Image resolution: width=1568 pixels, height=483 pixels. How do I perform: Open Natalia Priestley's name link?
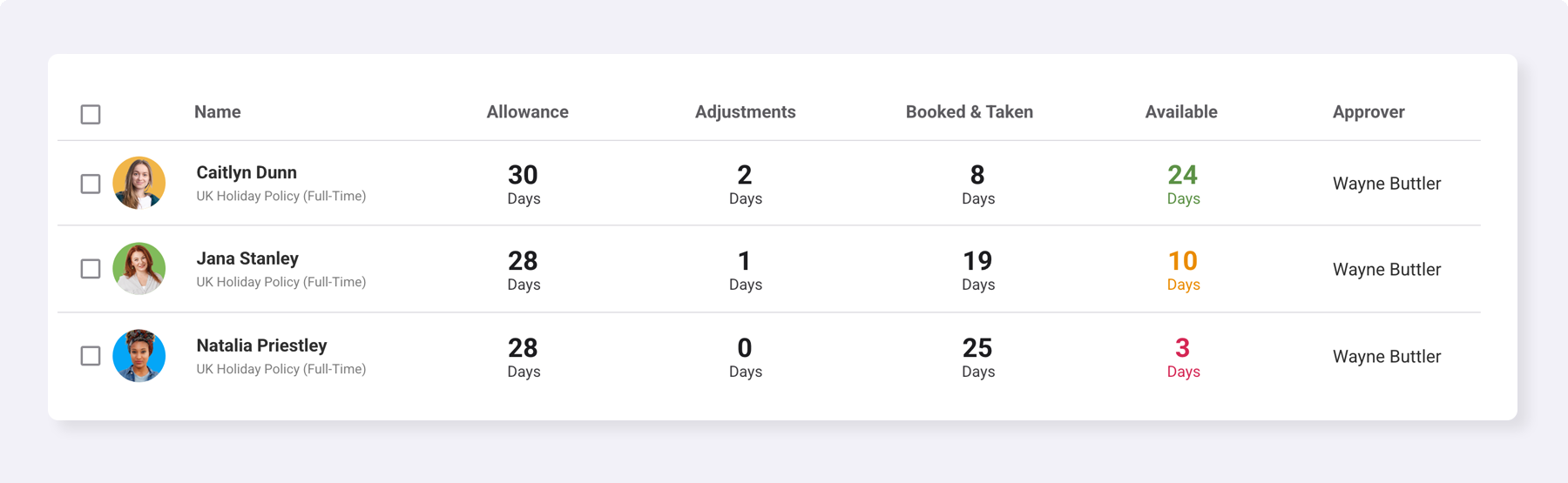point(261,345)
